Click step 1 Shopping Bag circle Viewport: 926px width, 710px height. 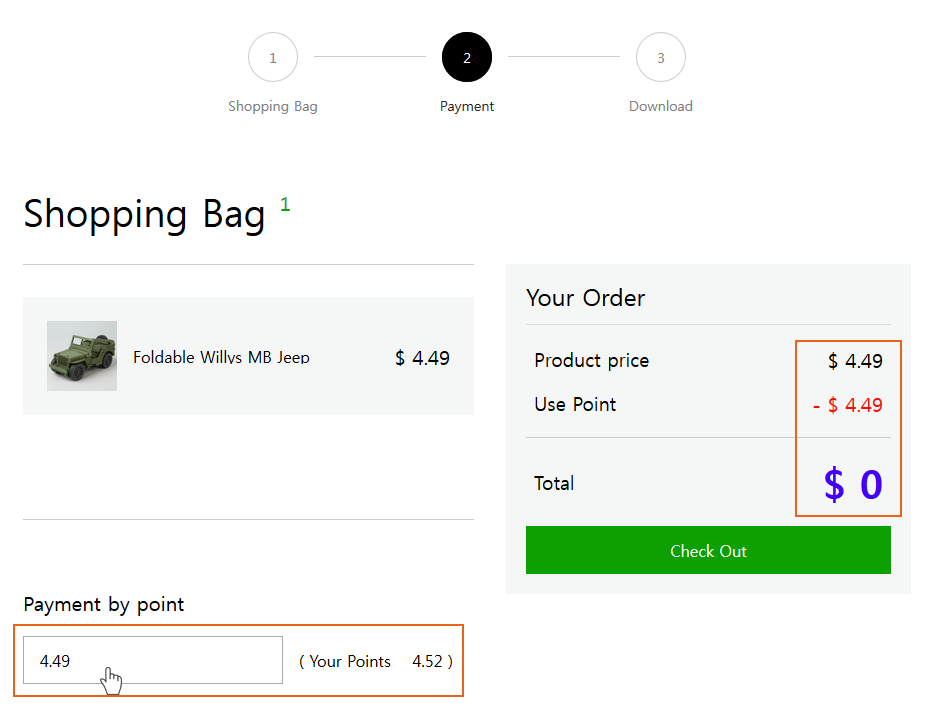pyautogui.click(x=273, y=57)
